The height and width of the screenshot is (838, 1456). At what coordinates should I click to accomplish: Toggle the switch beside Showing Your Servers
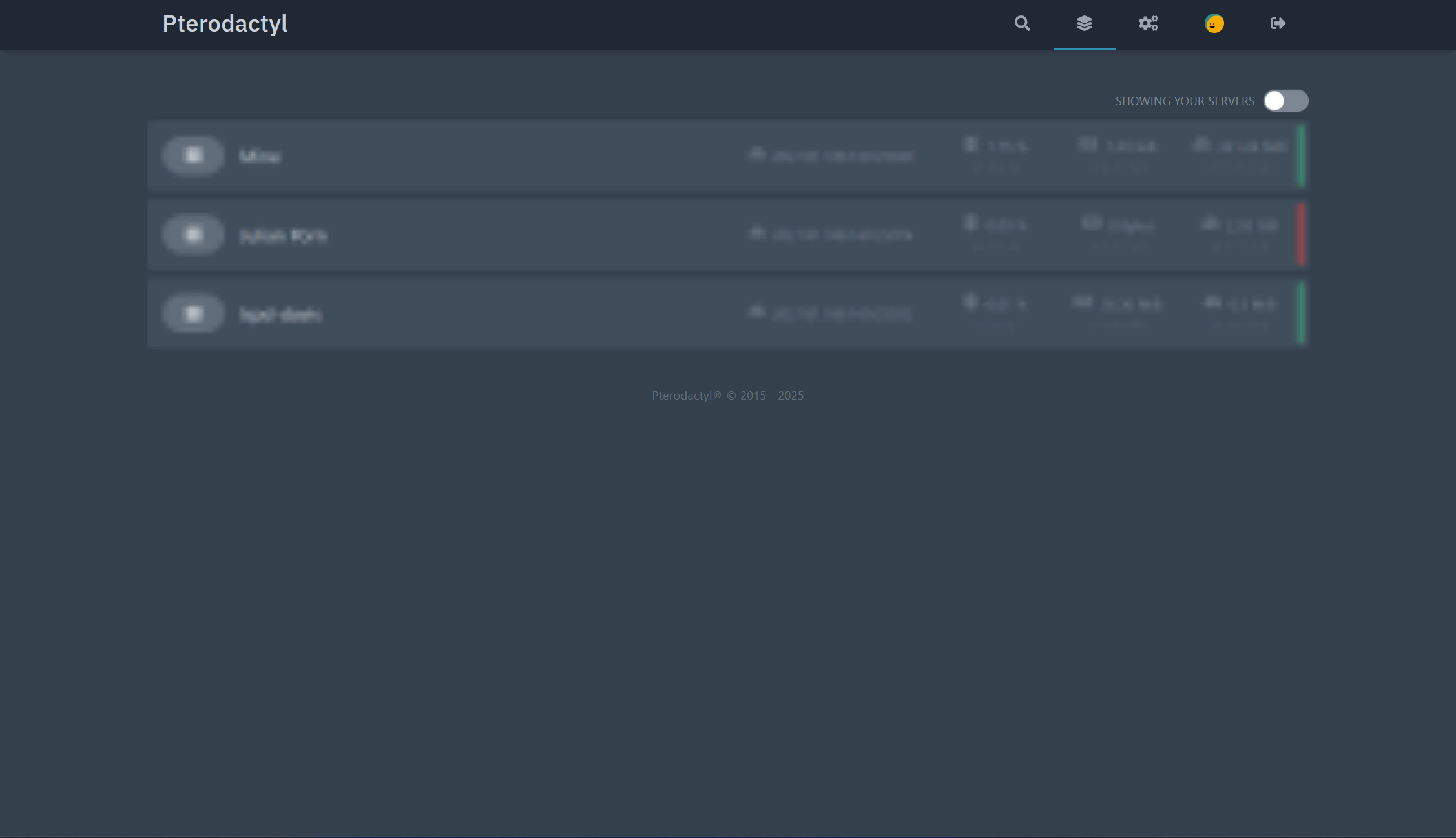coord(1286,101)
